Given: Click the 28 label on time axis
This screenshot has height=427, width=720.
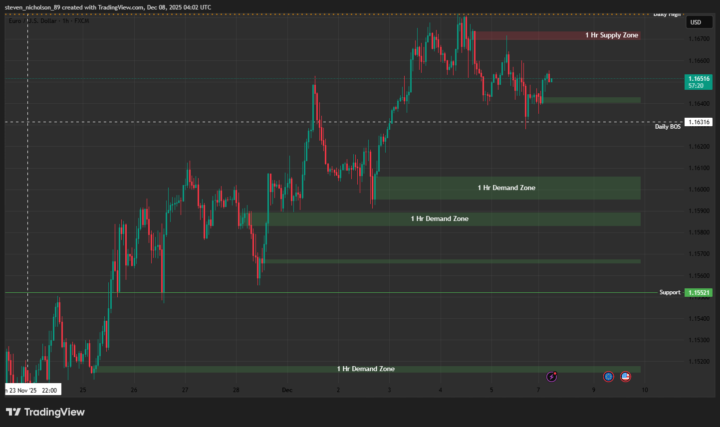Looking at the screenshot, I should [236, 390].
